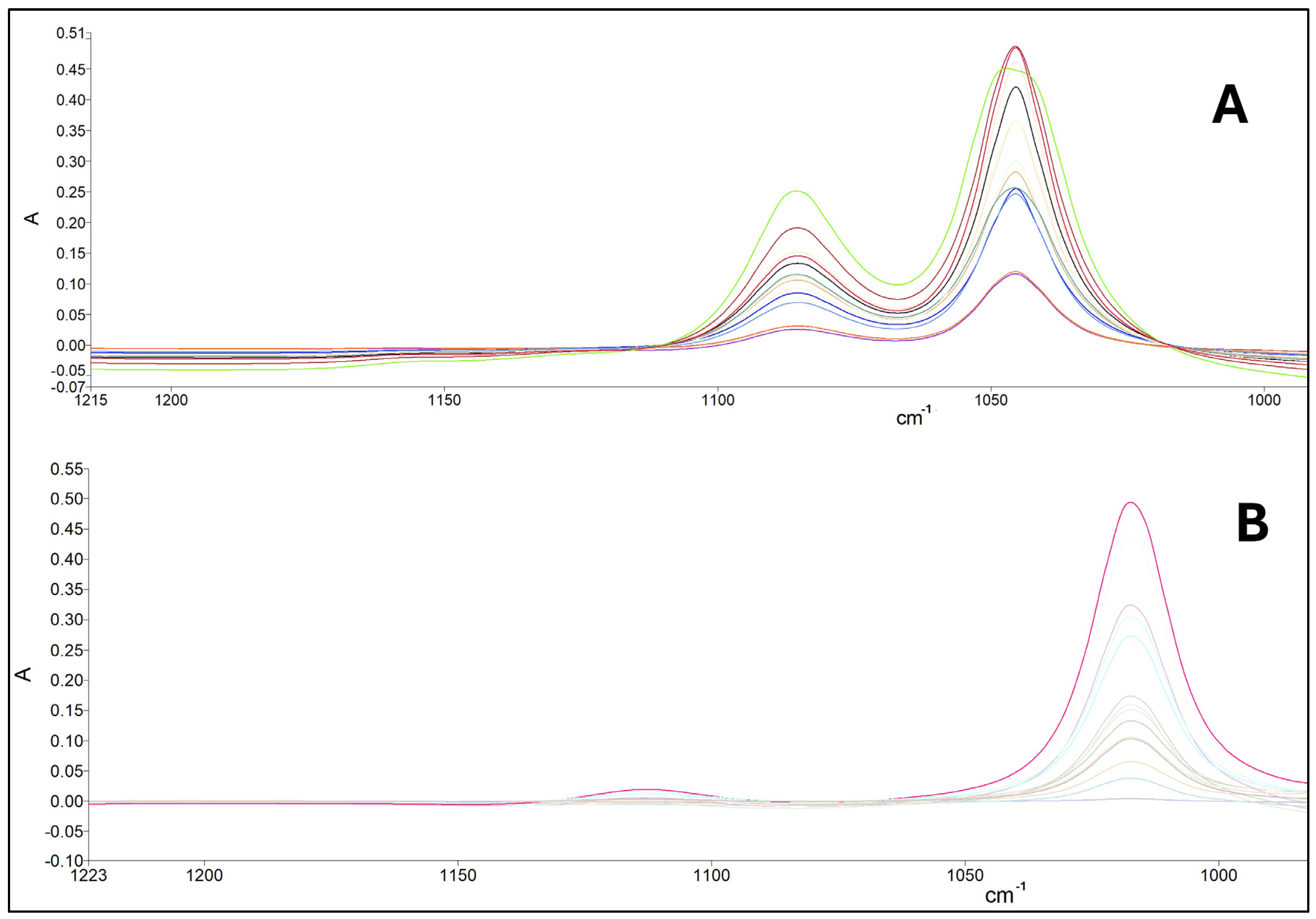Screen dimensions: 1316x919
Task: Click the 0.00 y-axis label in panel B
Action: point(66,801)
